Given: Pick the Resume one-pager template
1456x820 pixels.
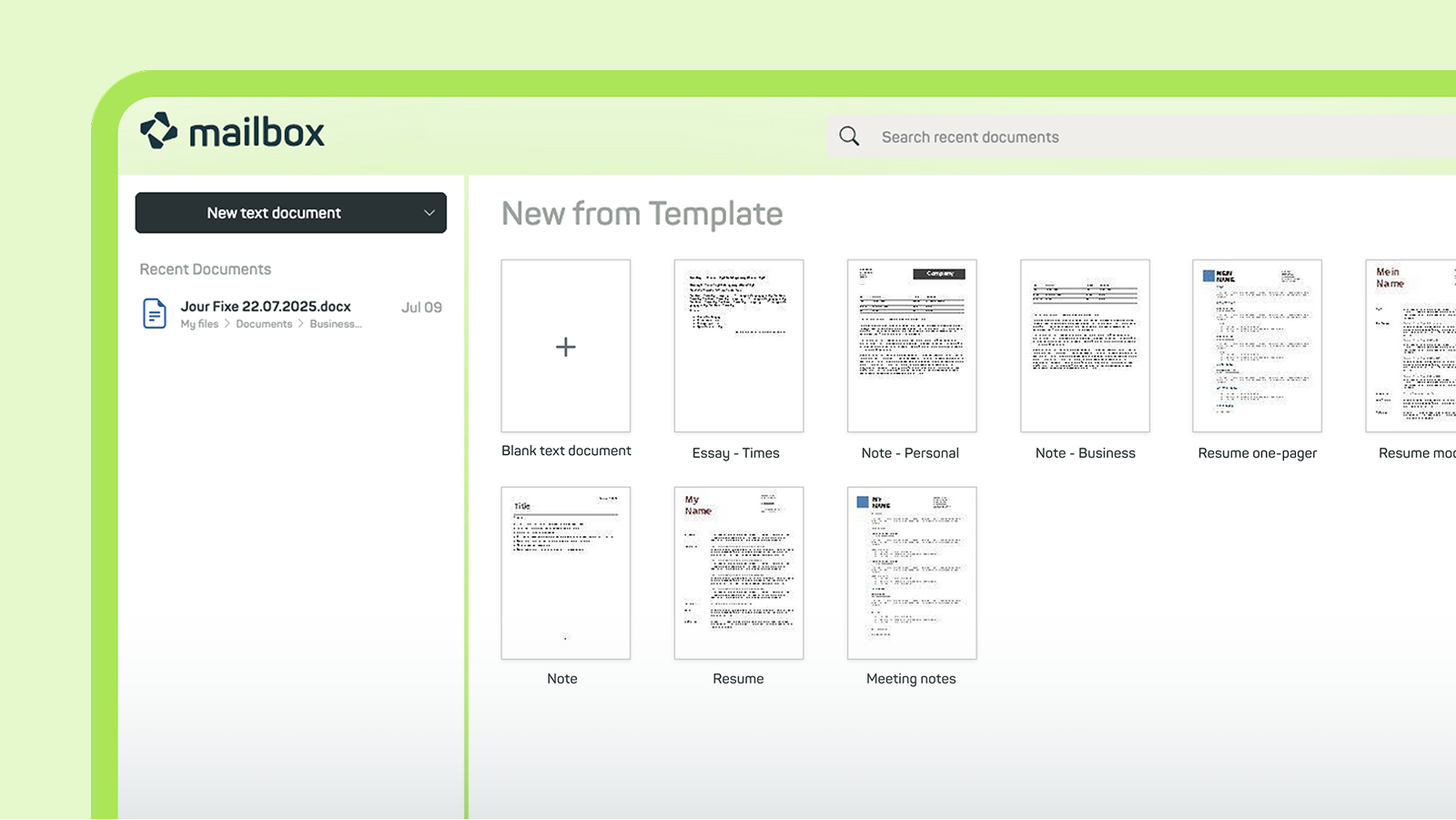Looking at the screenshot, I should [x=1258, y=346].
